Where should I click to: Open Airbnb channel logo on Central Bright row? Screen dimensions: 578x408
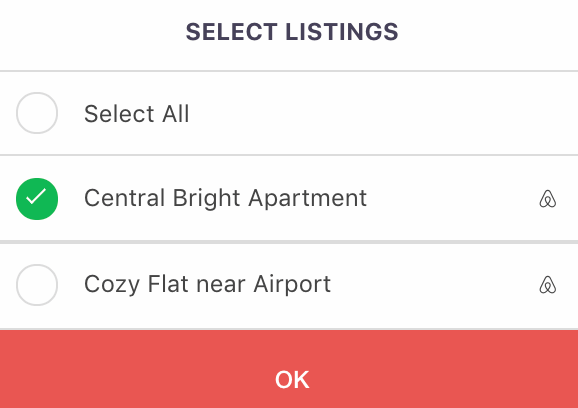click(x=548, y=199)
